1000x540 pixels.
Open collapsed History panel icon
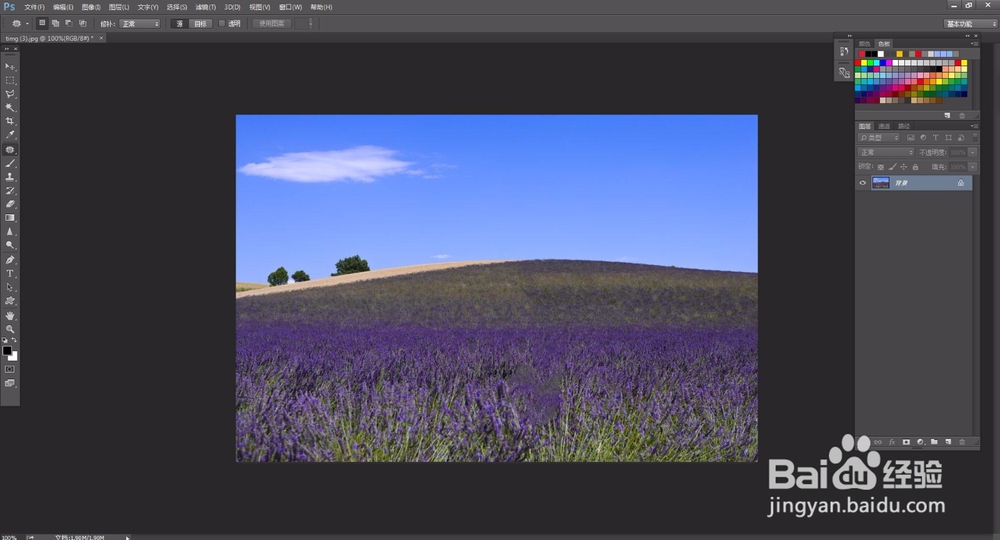pyautogui.click(x=844, y=51)
